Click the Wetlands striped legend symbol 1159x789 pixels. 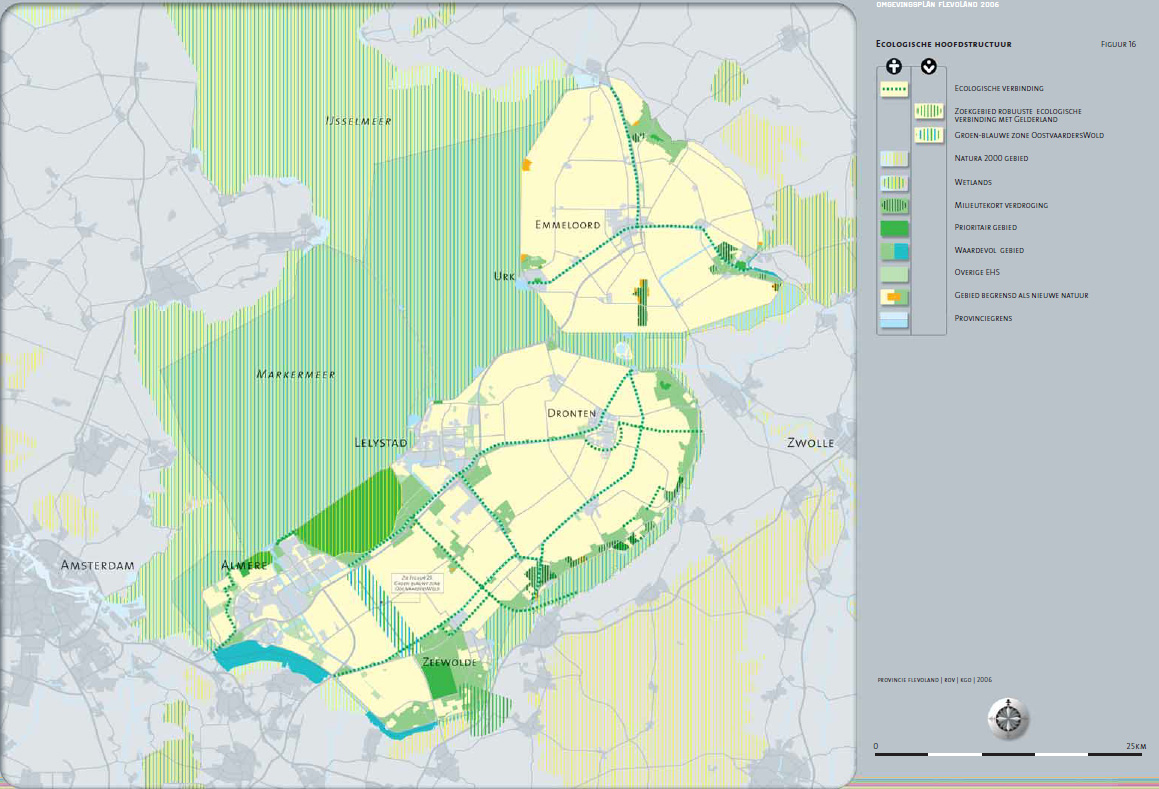tap(893, 182)
